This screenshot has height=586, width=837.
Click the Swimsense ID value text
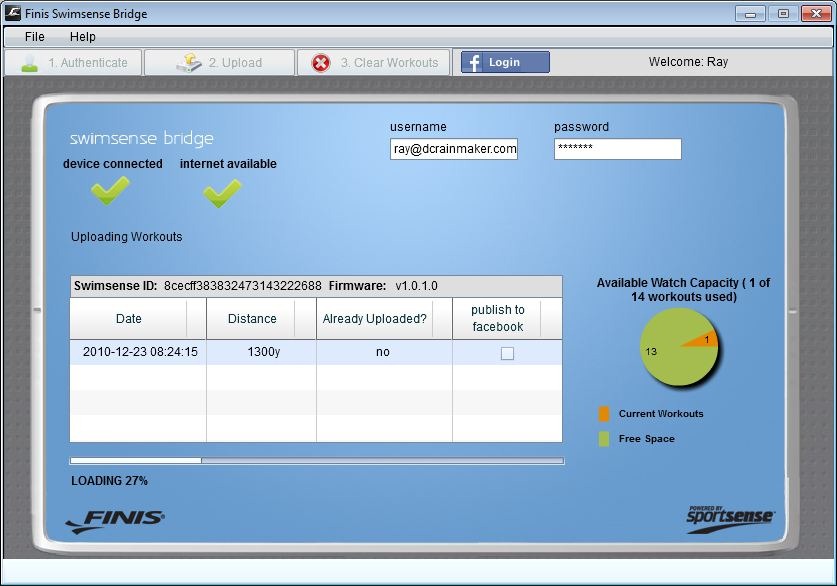pyautogui.click(x=243, y=286)
